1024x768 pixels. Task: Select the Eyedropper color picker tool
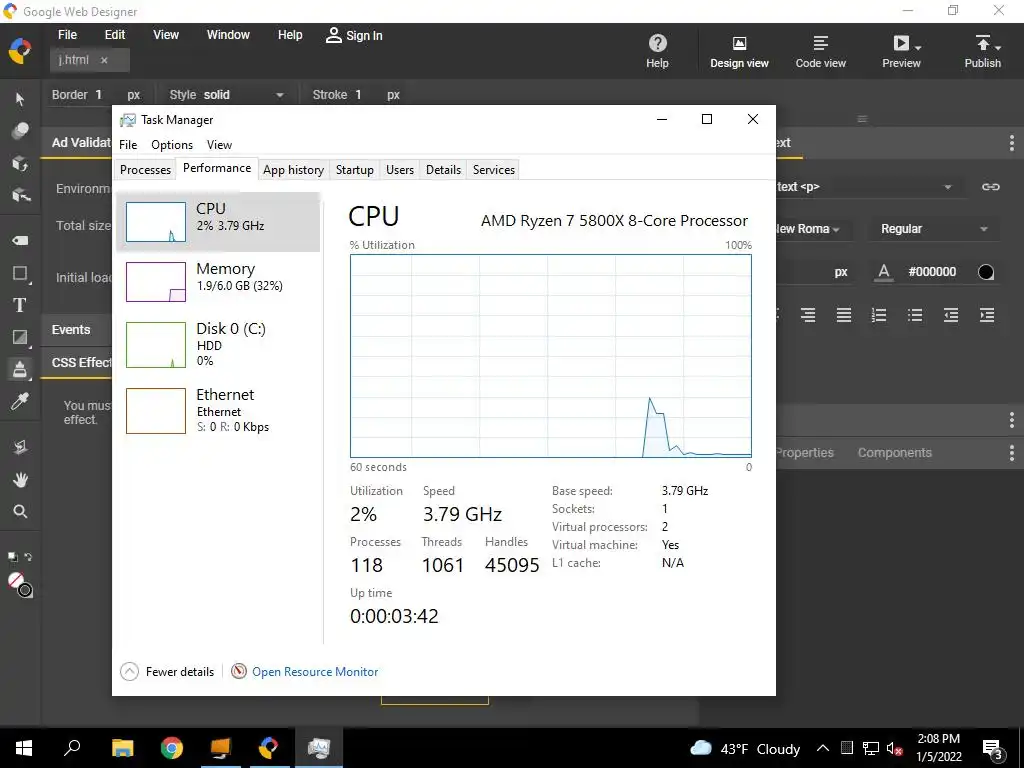tap(20, 401)
